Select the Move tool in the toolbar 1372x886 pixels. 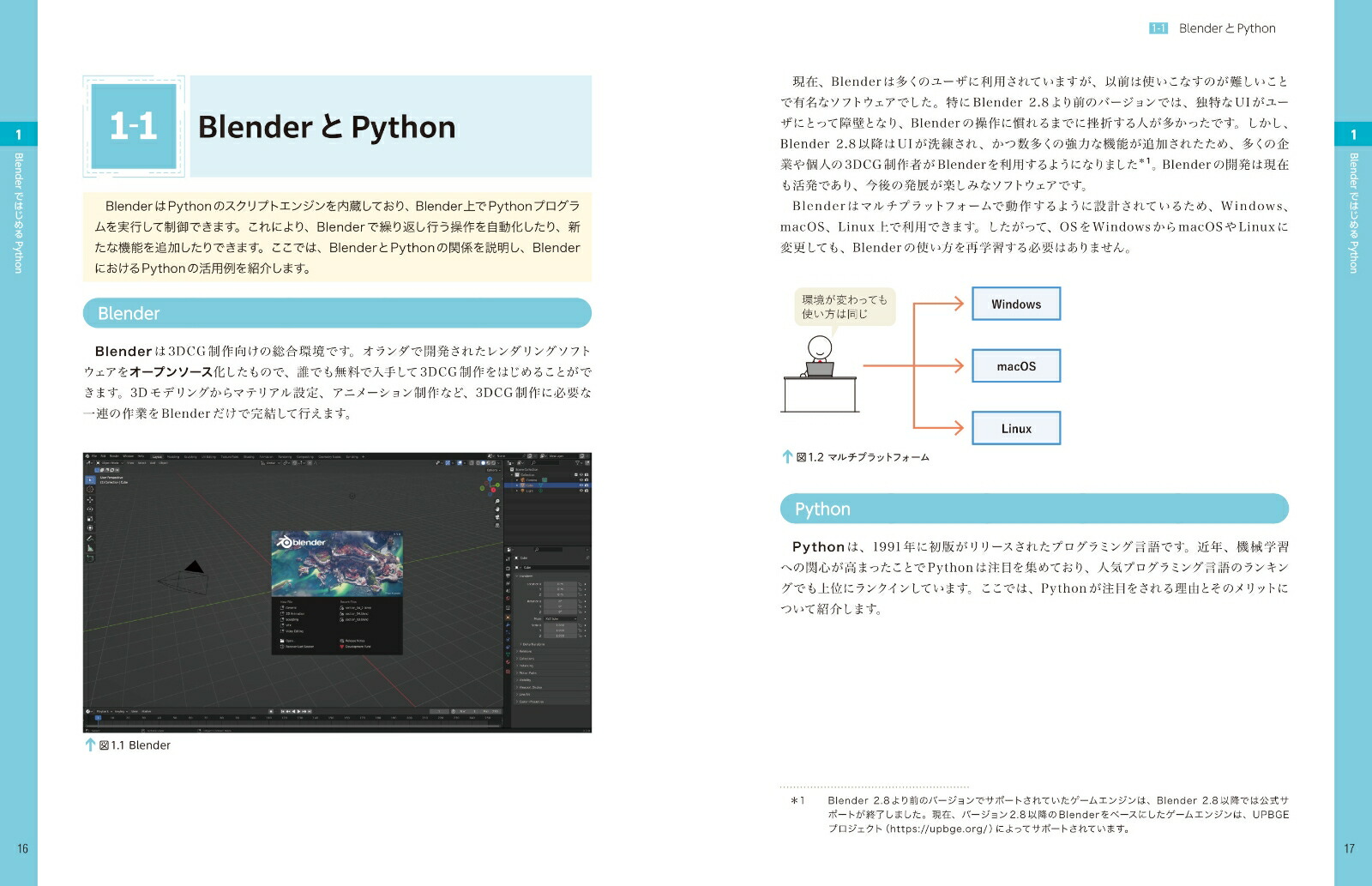(x=89, y=501)
